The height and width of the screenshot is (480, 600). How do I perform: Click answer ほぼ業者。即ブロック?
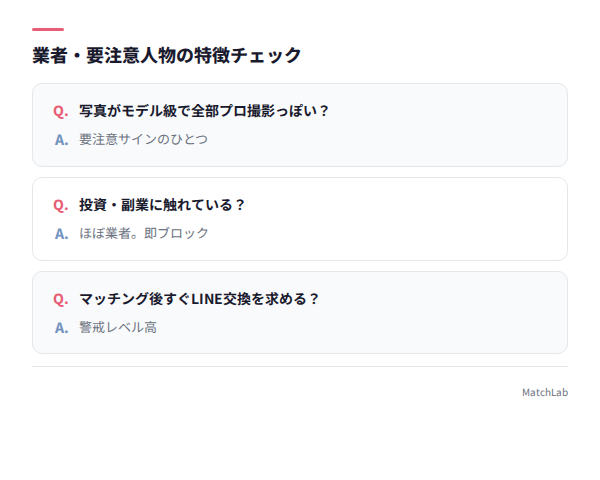[x=144, y=233]
